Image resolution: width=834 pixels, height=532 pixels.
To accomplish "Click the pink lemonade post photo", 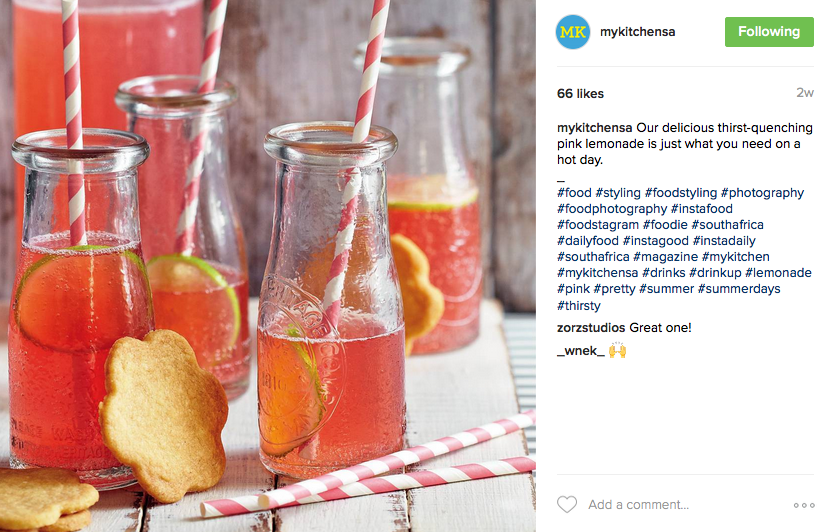I will pyautogui.click(x=268, y=266).
